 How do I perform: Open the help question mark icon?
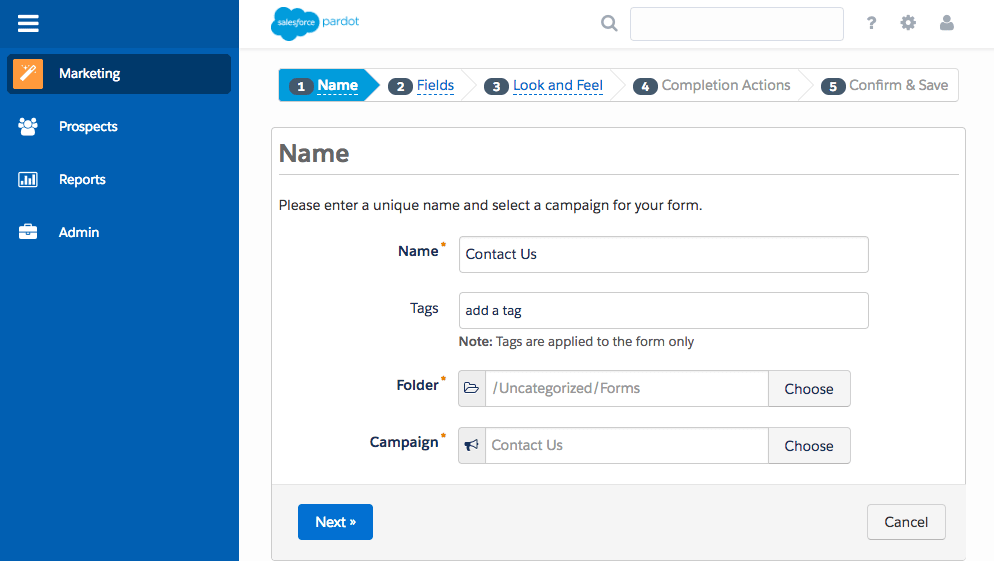click(x=872, y=23)
